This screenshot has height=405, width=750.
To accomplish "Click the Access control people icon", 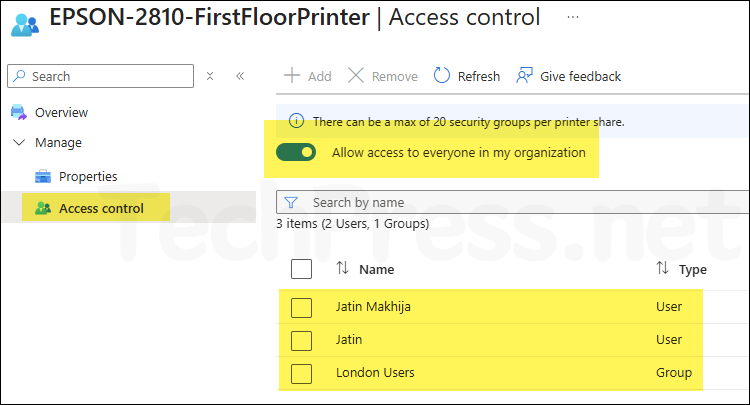I will (x=43, y=208).
